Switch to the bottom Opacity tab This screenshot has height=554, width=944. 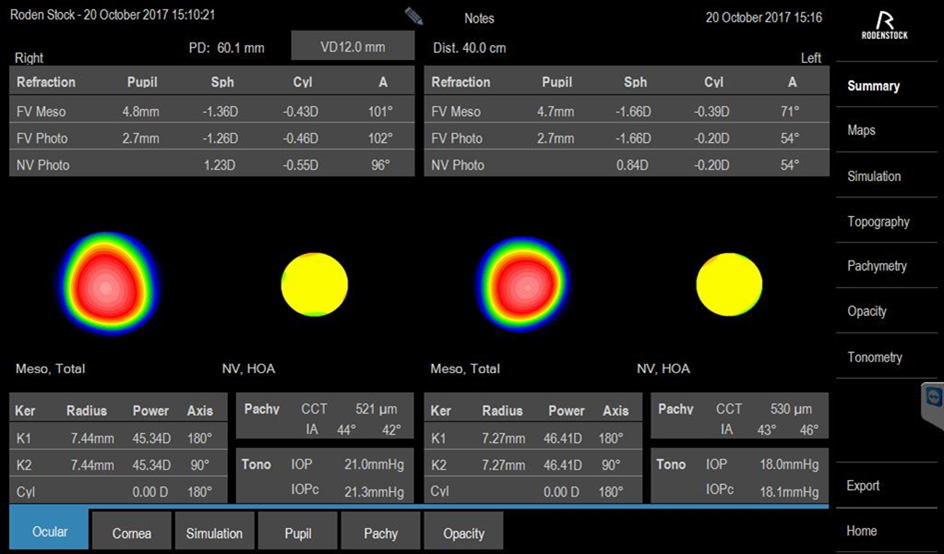464,533
